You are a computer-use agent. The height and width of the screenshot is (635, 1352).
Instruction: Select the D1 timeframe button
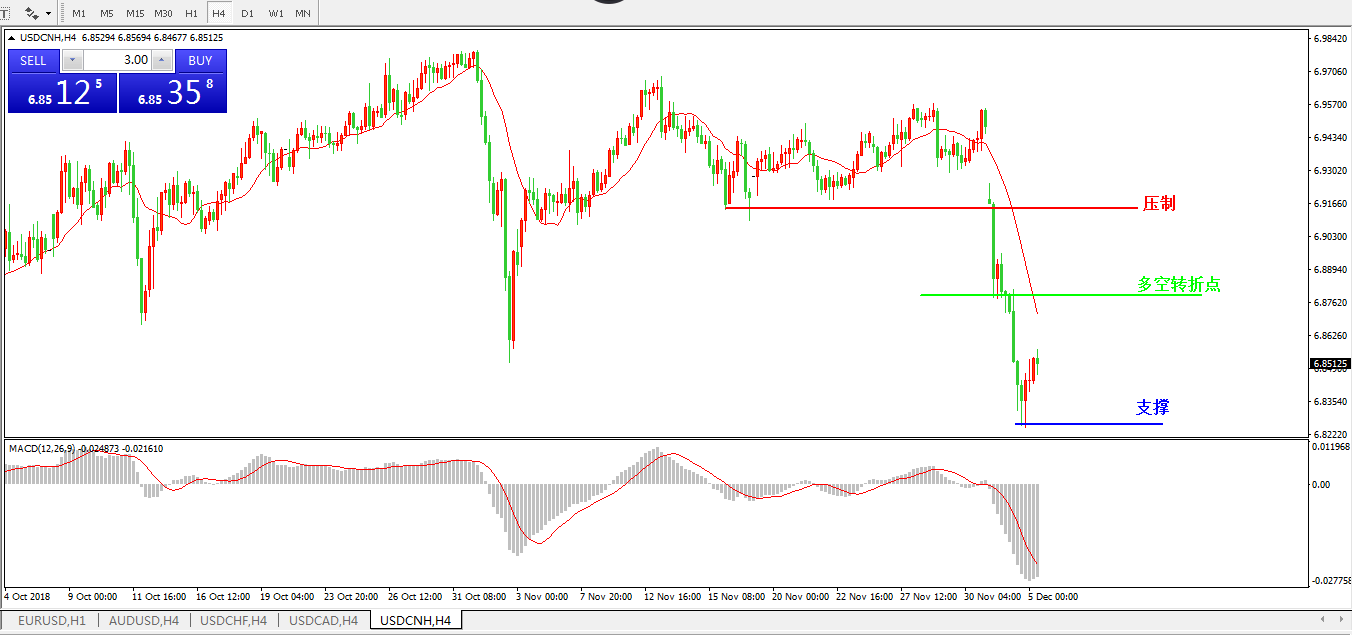pyautogui.click(x=247, y=13)
